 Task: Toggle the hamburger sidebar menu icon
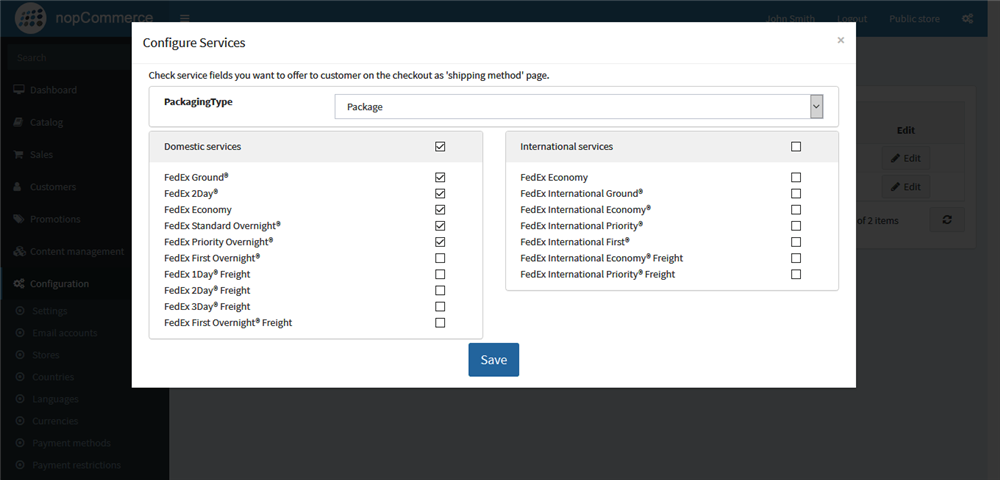point(184,18)
